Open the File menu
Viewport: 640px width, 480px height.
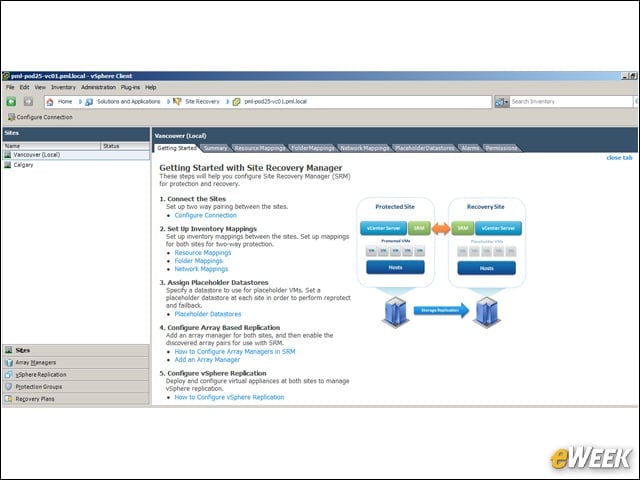pyautogui.click(x=10, y=87)
